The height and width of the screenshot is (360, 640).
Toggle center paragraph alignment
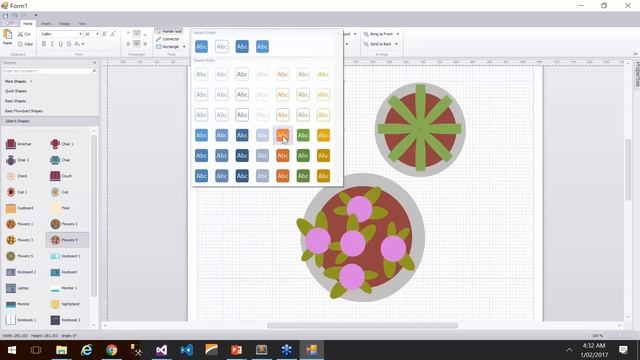[x=137, y=44]
